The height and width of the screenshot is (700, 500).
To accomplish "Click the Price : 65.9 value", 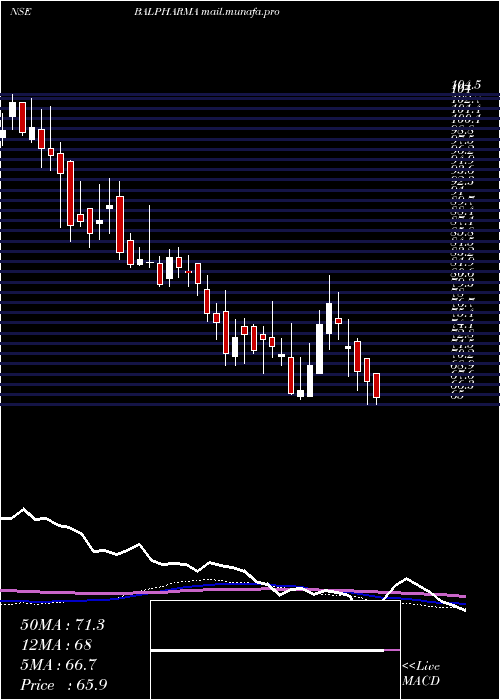I will (x=63, y=685).
